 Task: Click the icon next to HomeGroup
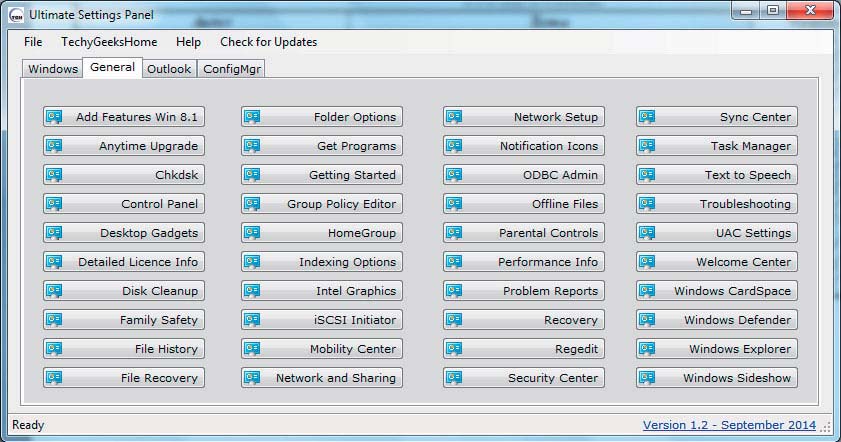pos(252,232)
